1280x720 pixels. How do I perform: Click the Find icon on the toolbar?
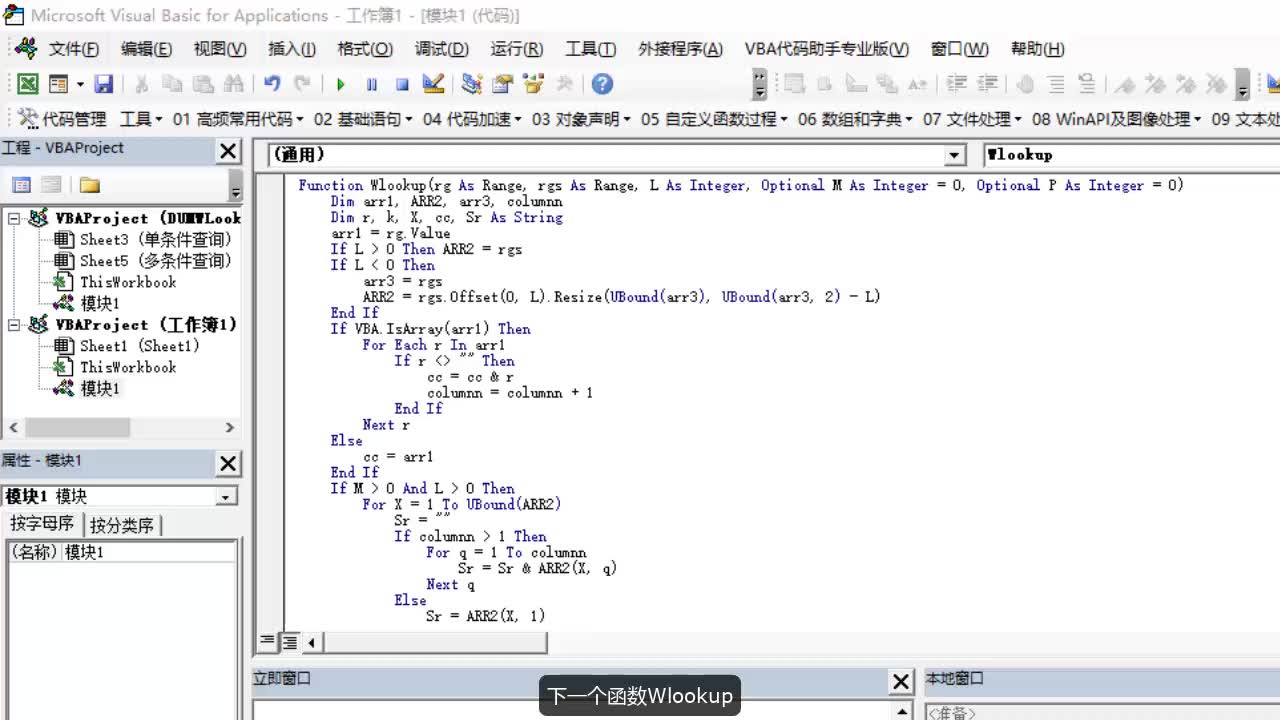[234, 84]
